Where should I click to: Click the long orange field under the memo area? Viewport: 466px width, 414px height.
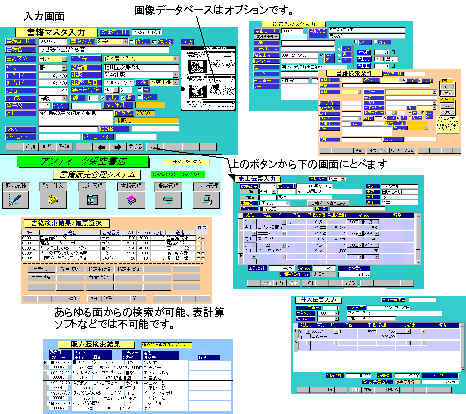pos(147,121)
